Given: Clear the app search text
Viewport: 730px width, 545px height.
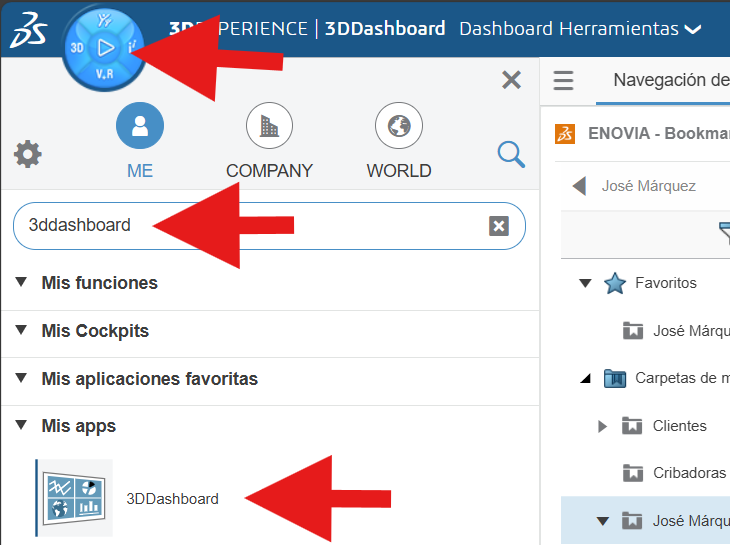Looking at the screenshot, I should coord(499,226).
